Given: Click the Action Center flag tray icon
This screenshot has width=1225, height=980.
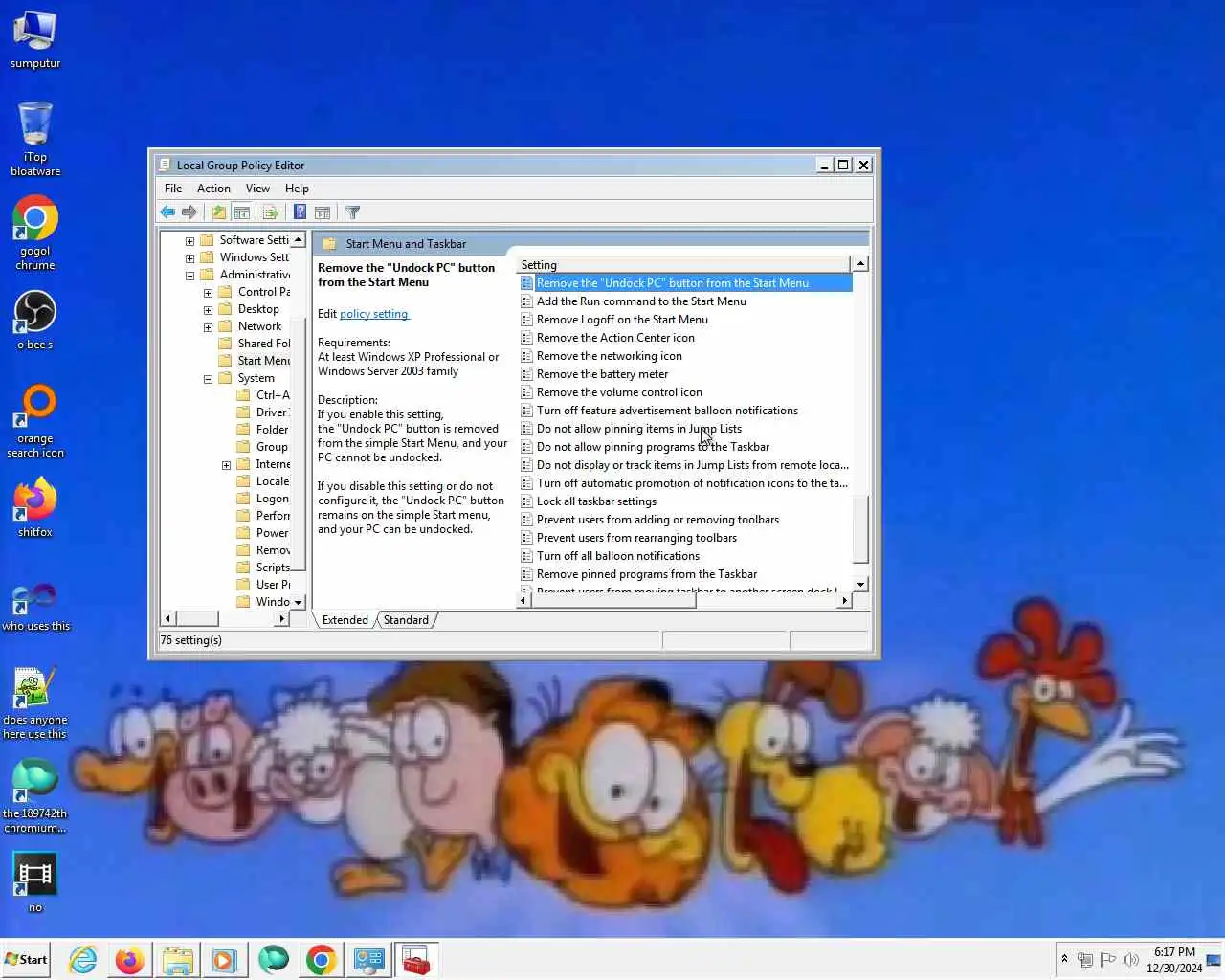Looking at the screenshot, I should click(1107, 960).
